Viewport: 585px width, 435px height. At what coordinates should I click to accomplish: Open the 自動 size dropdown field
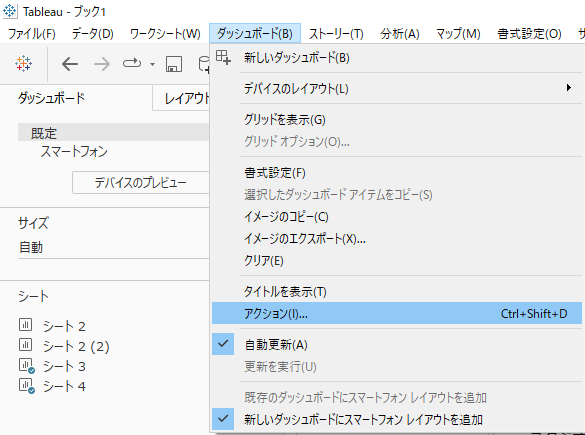point(113,247)
